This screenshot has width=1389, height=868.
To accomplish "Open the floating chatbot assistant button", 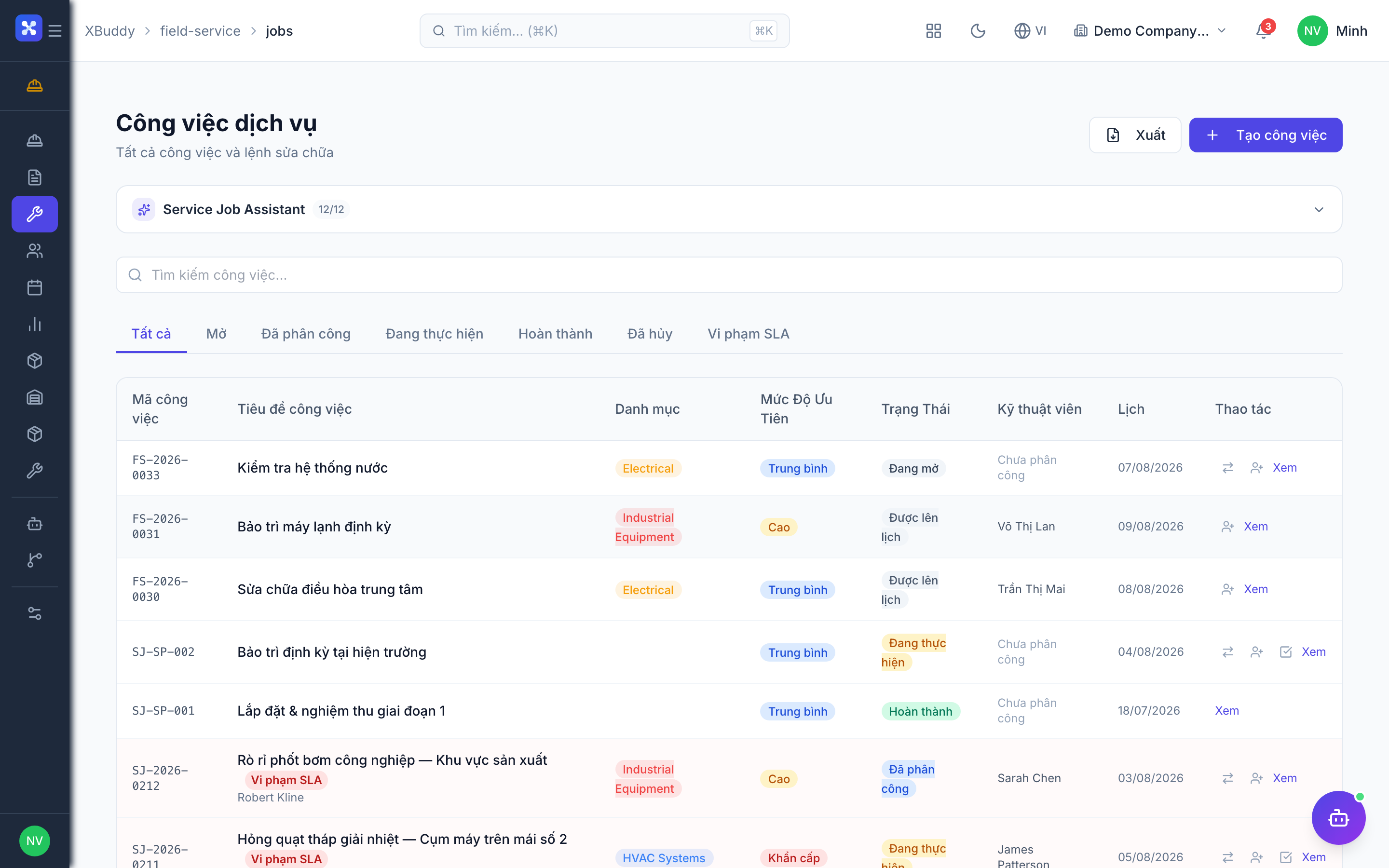I will tap(1338, 818).
